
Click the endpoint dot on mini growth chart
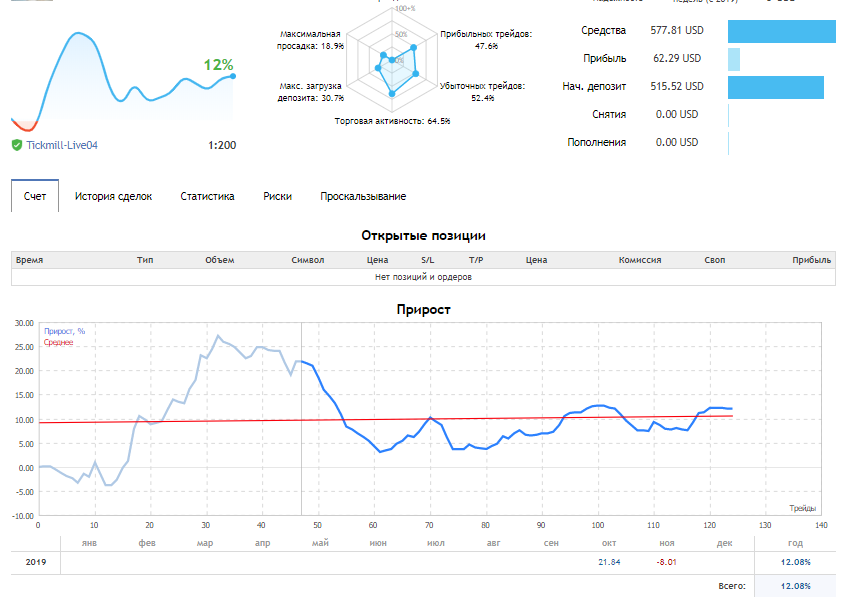pyautogui.click(x=233, y=76)
